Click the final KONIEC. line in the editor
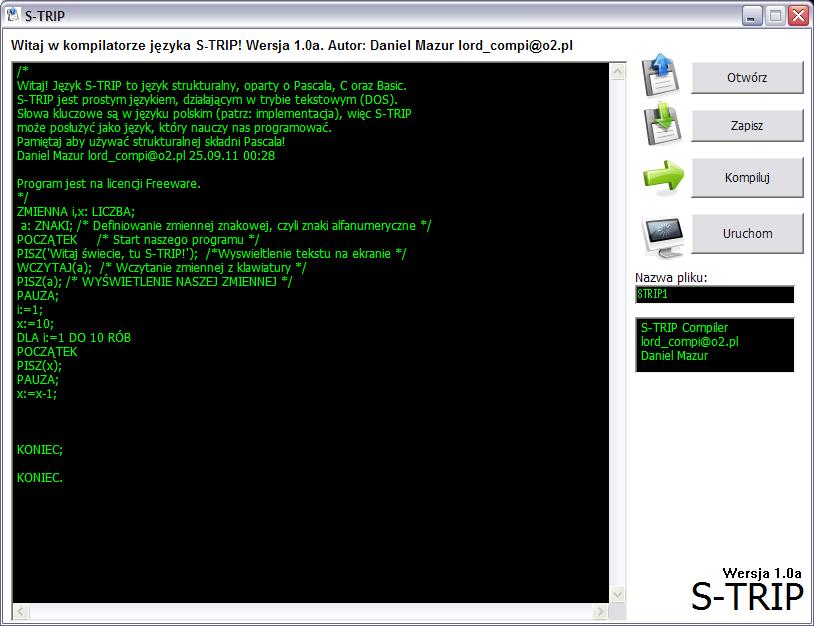The width and height of the screenshot is (814, 626). click(40, 478)
